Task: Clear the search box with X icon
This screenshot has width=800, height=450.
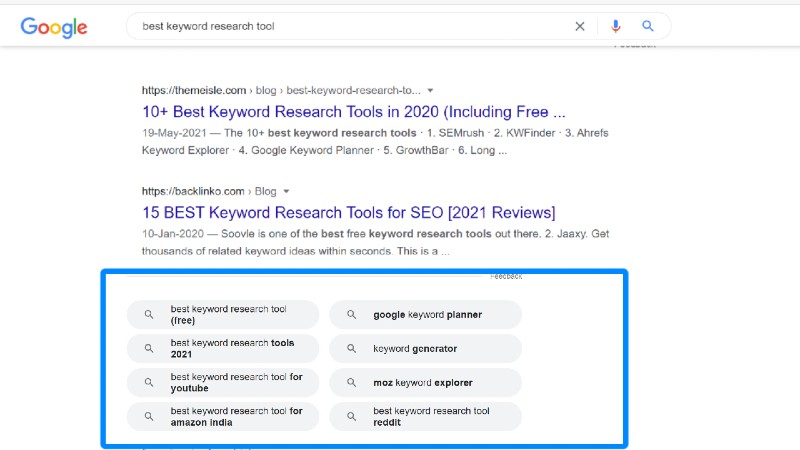Action: 580,27
